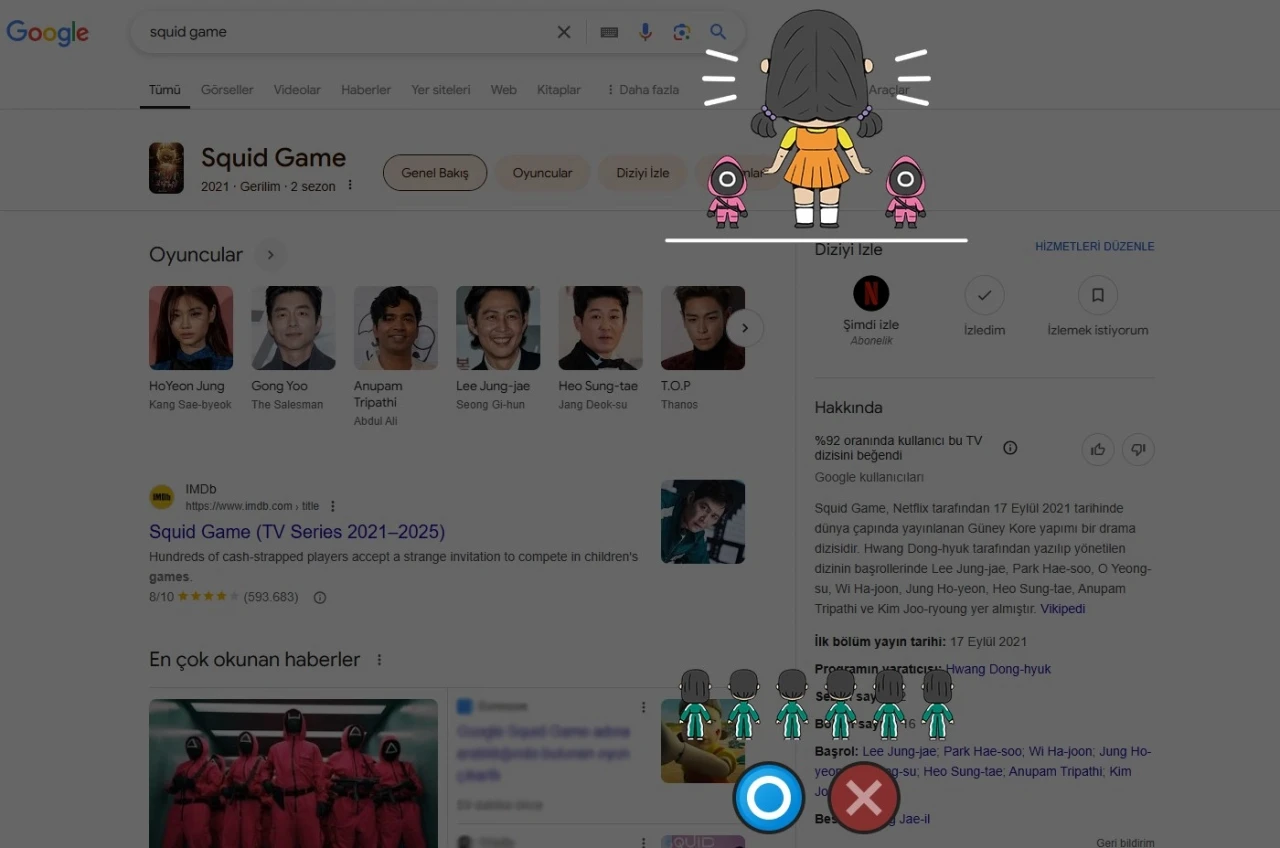Click the right pink guard figure
This screenshot has height=848, width=1280.
pyautogui.click(x=905, y=190)
